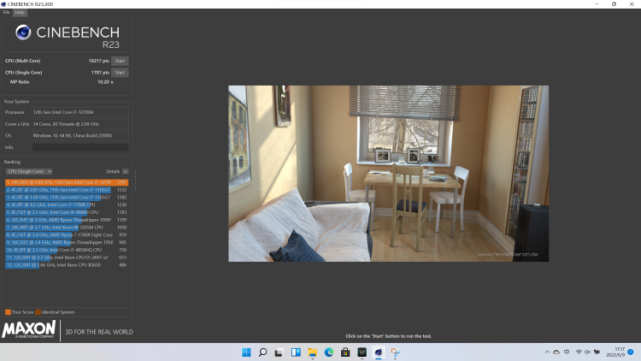Click the volume speaker tray icon
641x361 pixels.
point(587,352)
